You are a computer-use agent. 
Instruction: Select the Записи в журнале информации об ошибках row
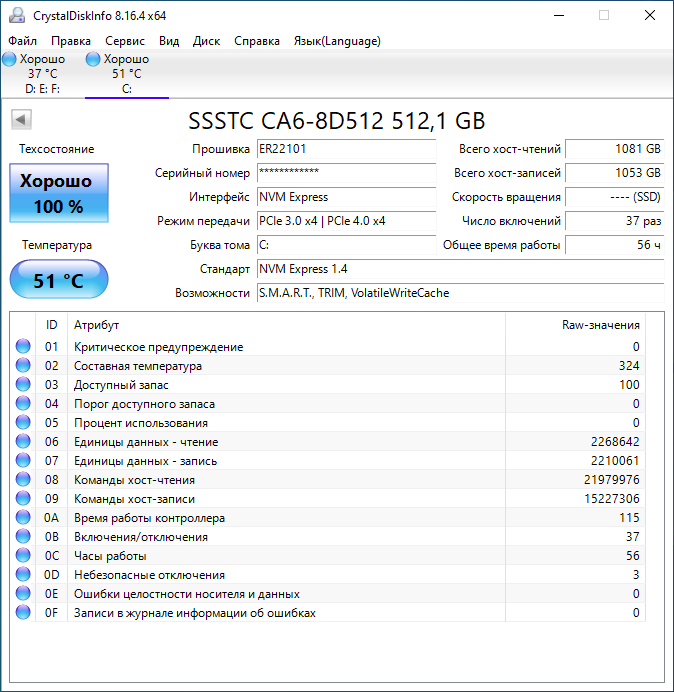[328, 613]
